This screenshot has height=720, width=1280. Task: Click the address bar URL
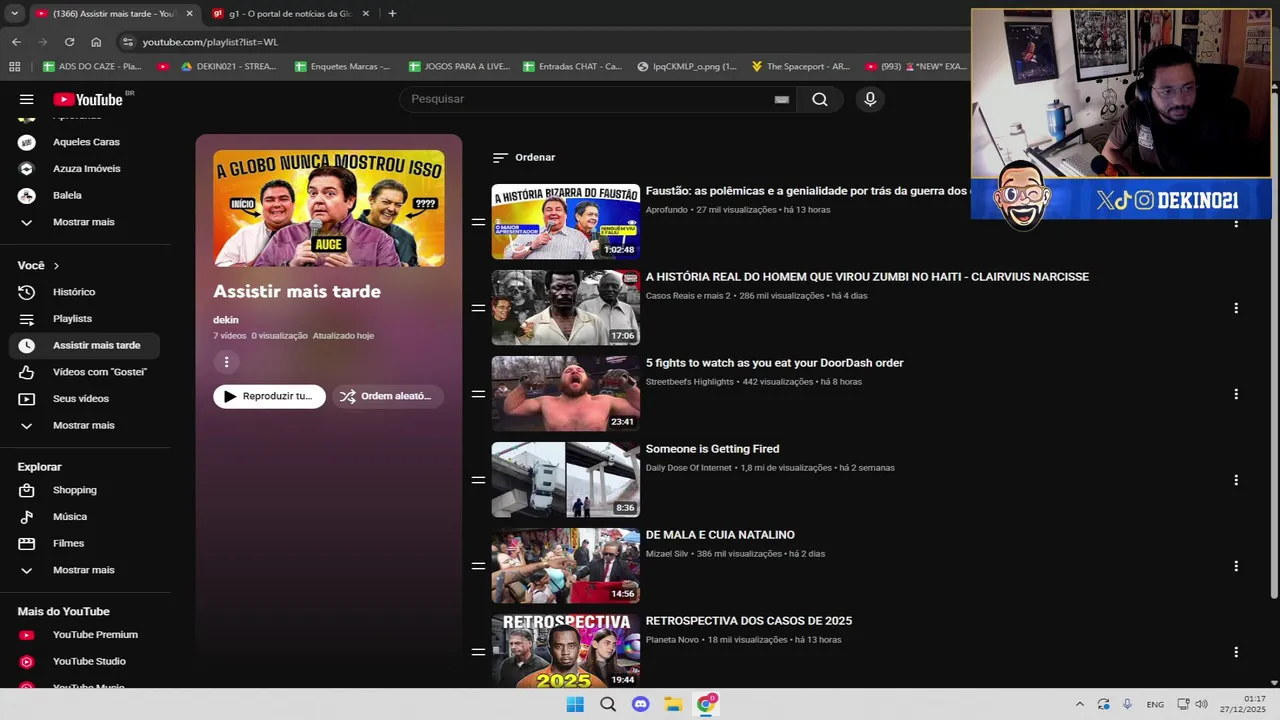(x=210, y=42)
